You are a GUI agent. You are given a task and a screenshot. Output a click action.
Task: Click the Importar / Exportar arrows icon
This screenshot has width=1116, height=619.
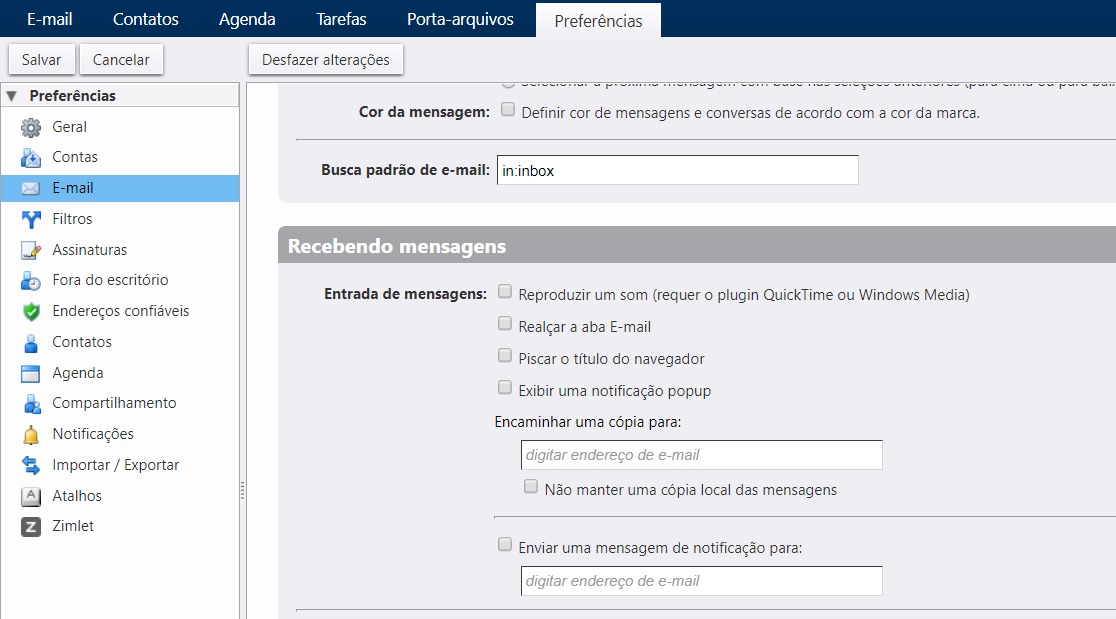pyautogui.click(x=31, y=465)
